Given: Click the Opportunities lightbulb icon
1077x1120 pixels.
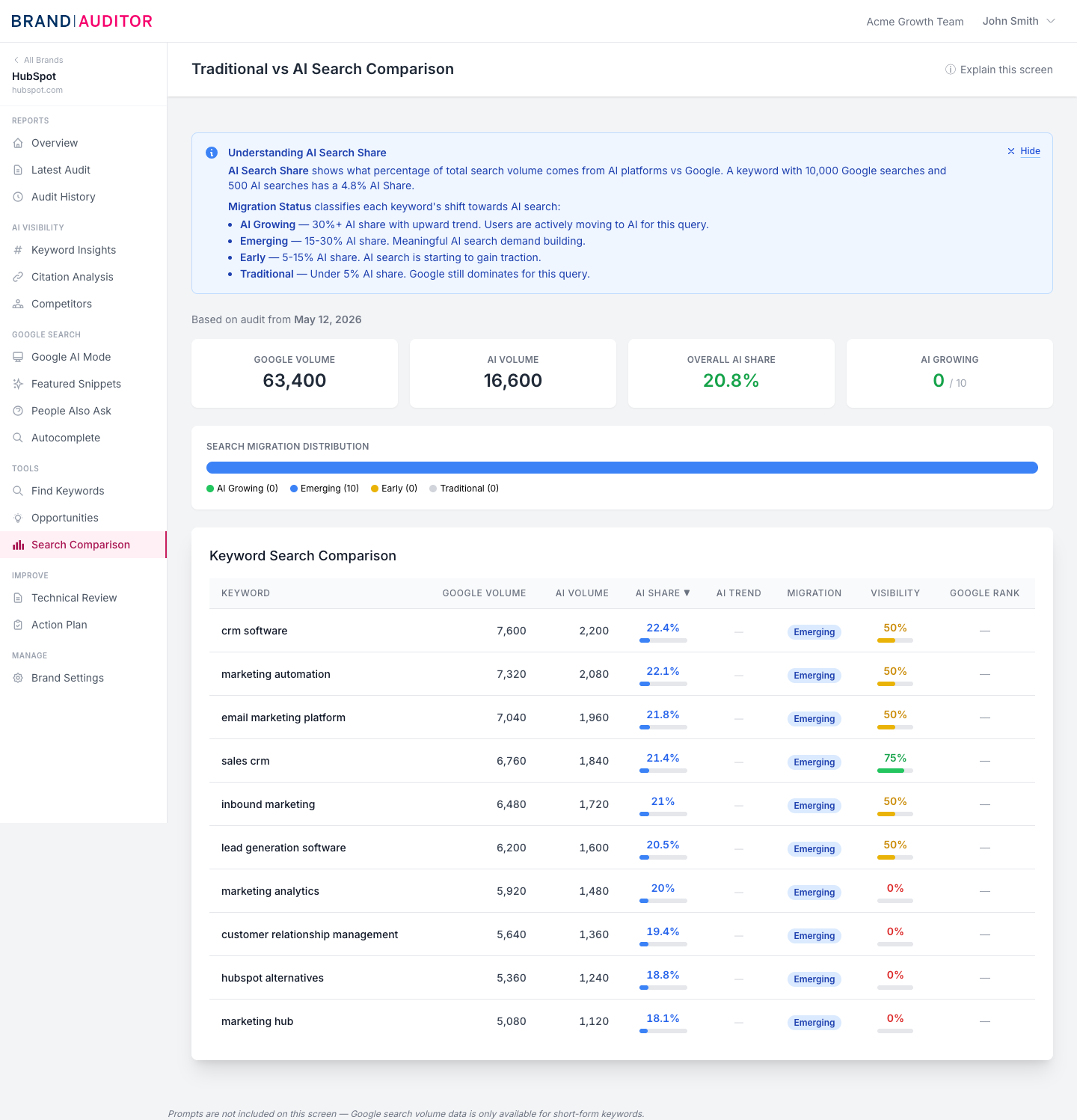Looking at the screenshot, I should (x=18, y=518).
